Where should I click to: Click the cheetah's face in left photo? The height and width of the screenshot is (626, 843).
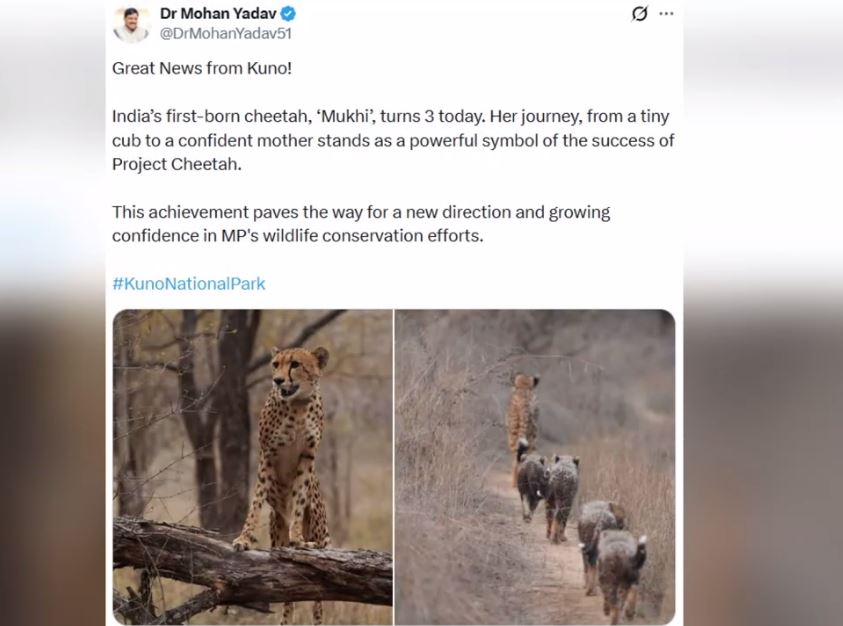pyautogui.click(x=297, y=371)
